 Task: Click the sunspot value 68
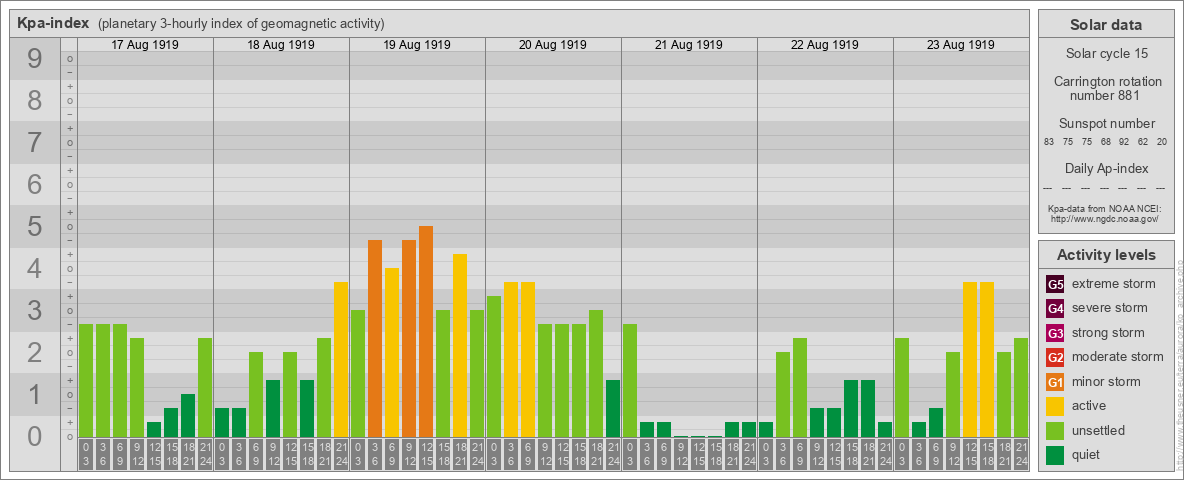(x=1105, y=141)
